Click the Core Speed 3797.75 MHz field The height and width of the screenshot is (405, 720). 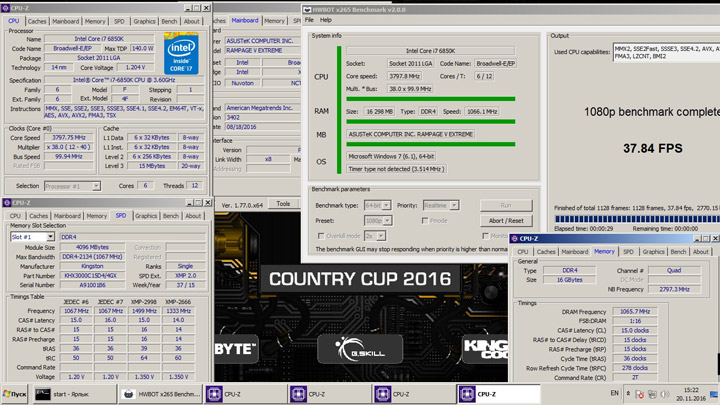point(69,138)
